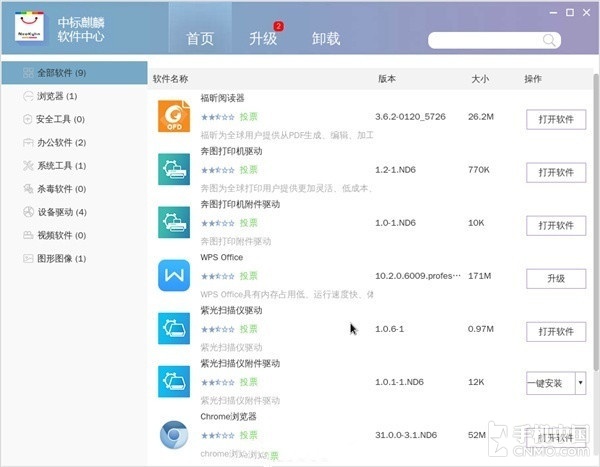Click the 奔图打印机驱动 printer icon

(174, 169)
